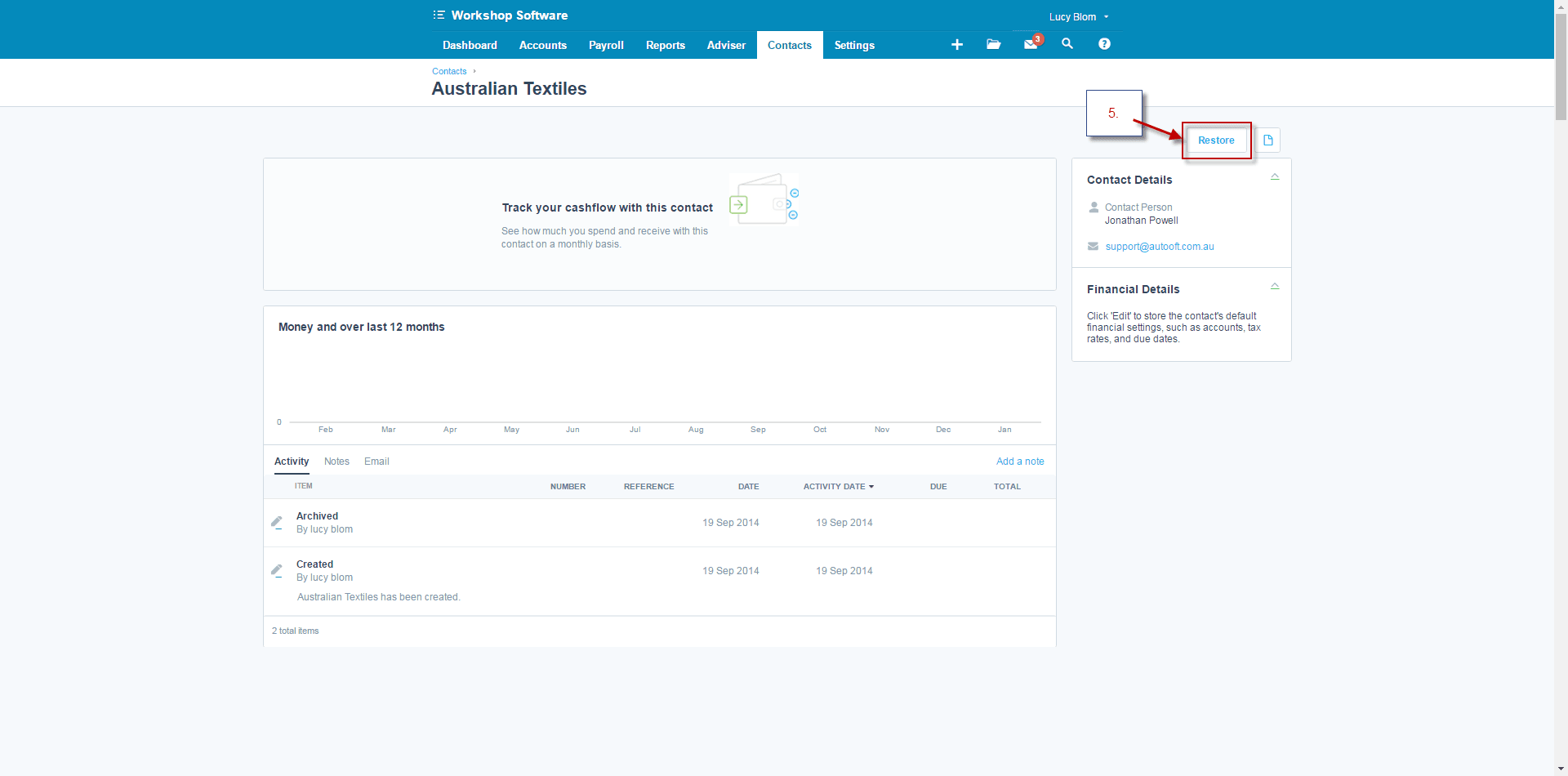Viewport: 1568px width, 776px height.
Task: Click the envelope icon beside support email
Action: (x=1093, y=246)
